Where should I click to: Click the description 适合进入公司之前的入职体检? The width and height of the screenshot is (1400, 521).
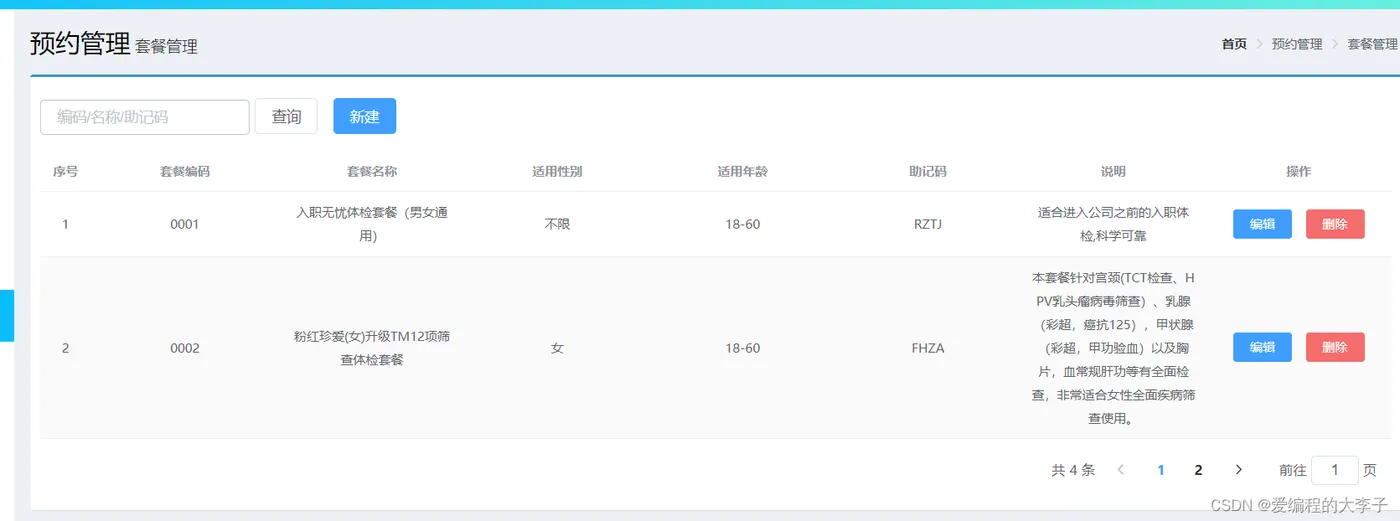[1113, 224]
